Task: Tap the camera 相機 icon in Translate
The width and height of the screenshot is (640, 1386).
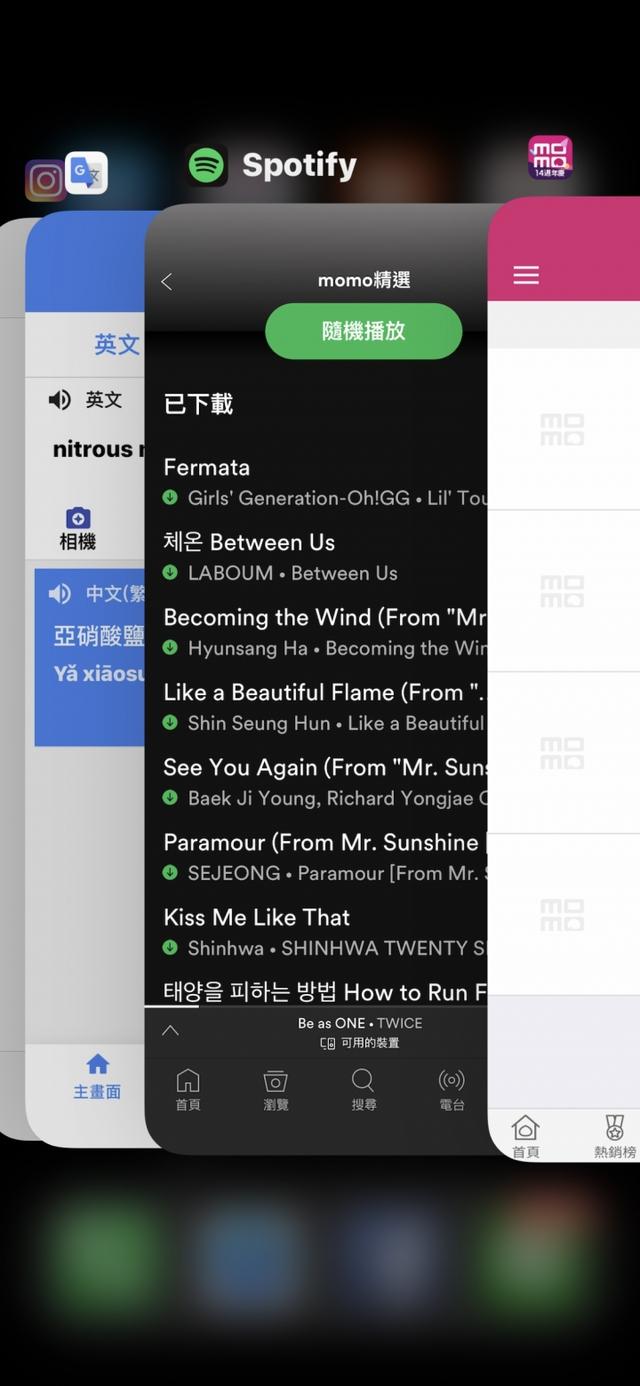Action: click(x=78, y=529)
